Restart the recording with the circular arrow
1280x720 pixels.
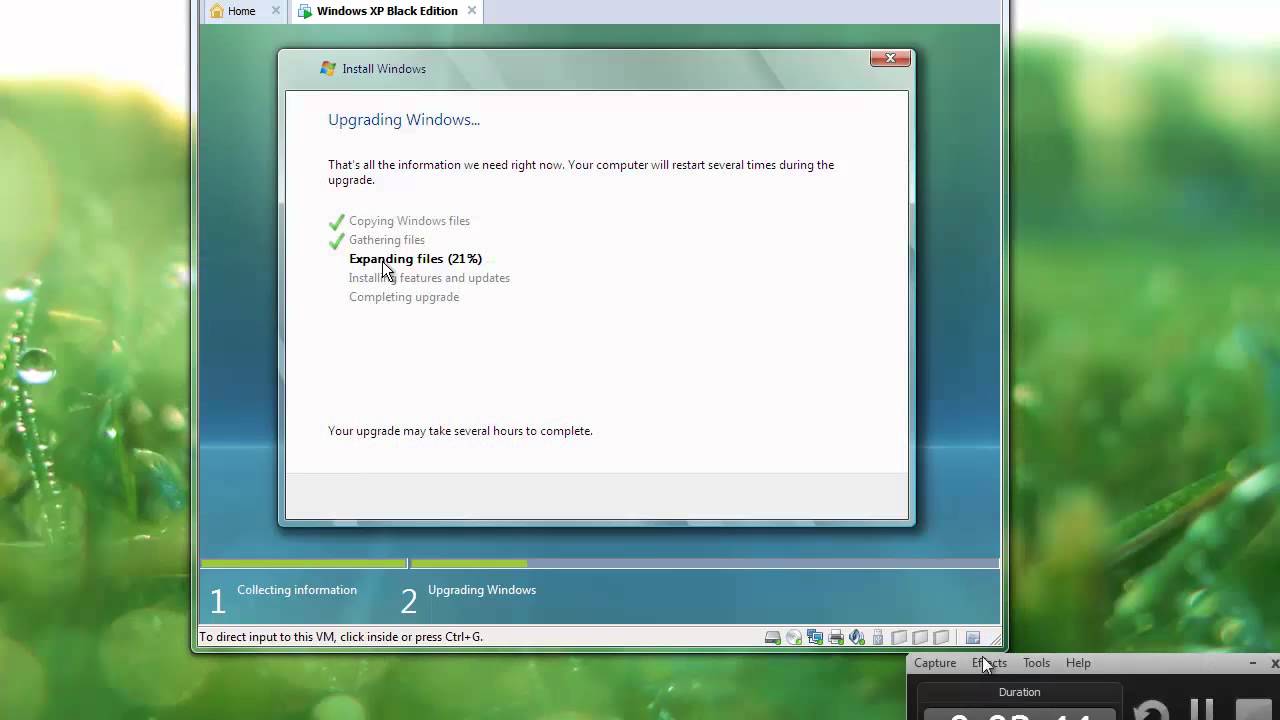[1151, 710]
